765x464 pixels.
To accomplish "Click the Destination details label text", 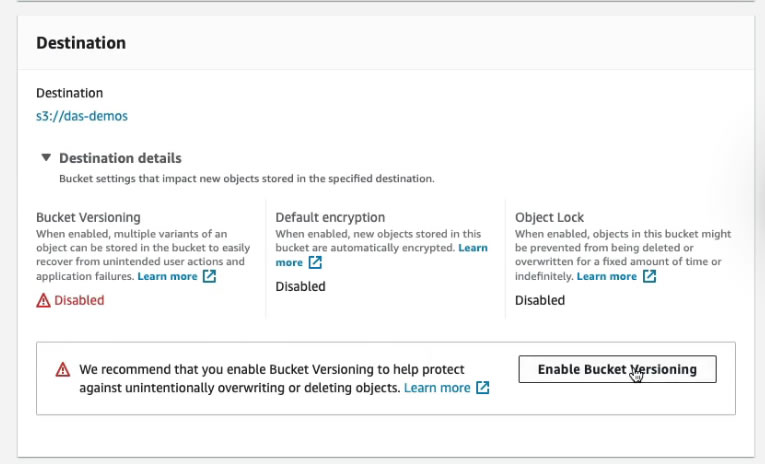I will tap(120, 158).
